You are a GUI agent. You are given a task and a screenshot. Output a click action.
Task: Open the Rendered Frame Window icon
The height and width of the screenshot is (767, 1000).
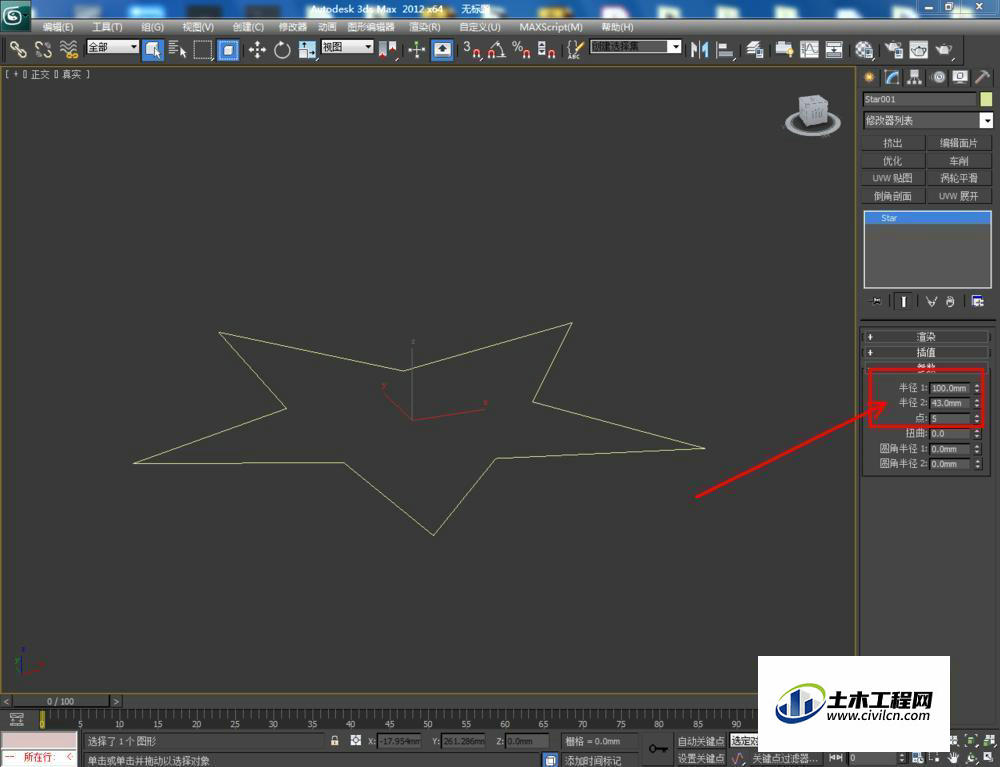coord(918,49)
